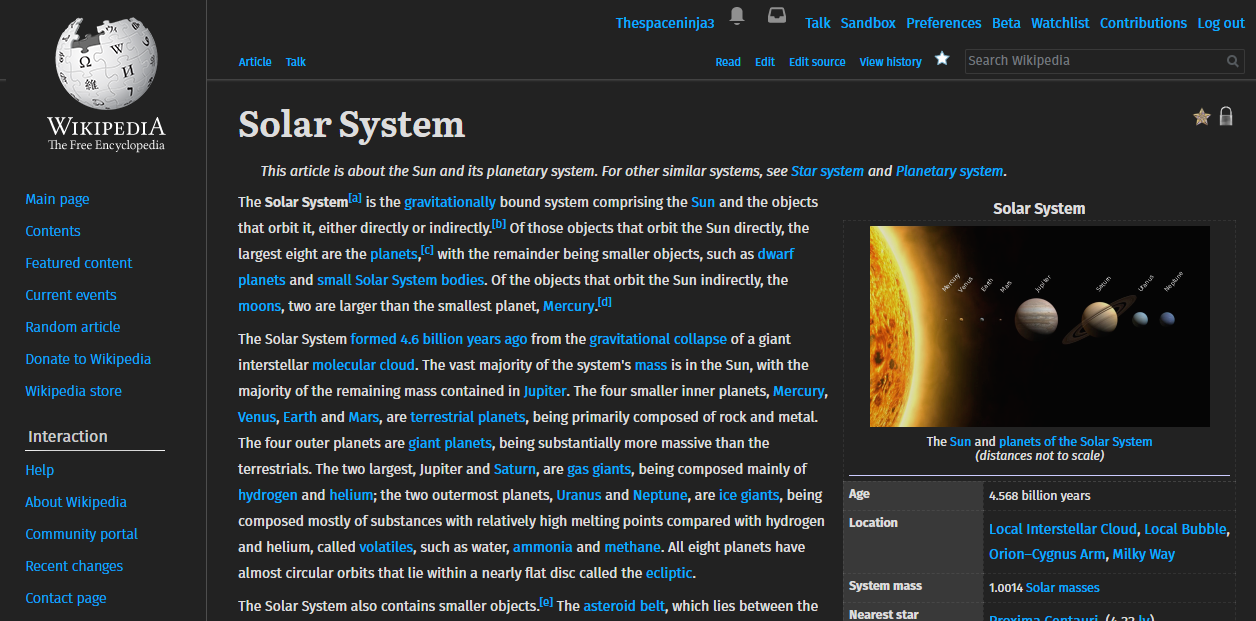Open the Jupiter article link
The height and width of the screenshot is (621, 1256).
(545, 391)
